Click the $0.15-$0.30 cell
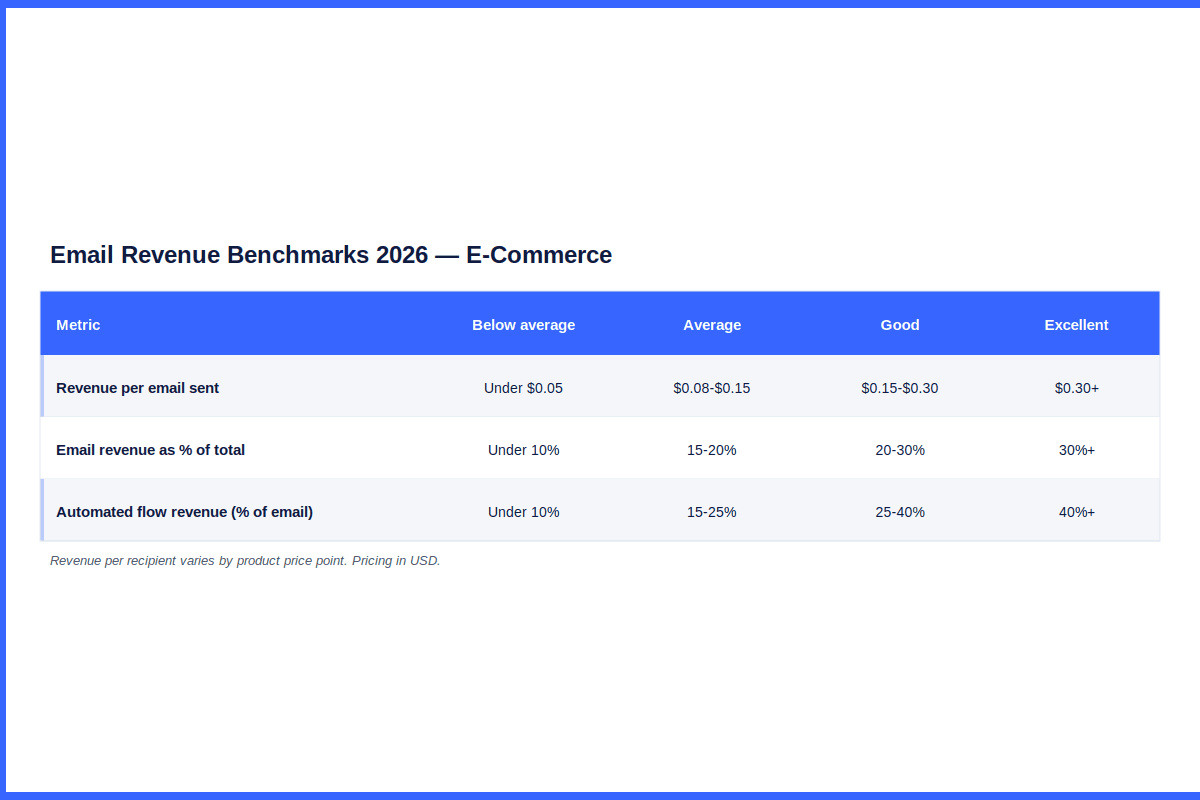 point(900,387)
